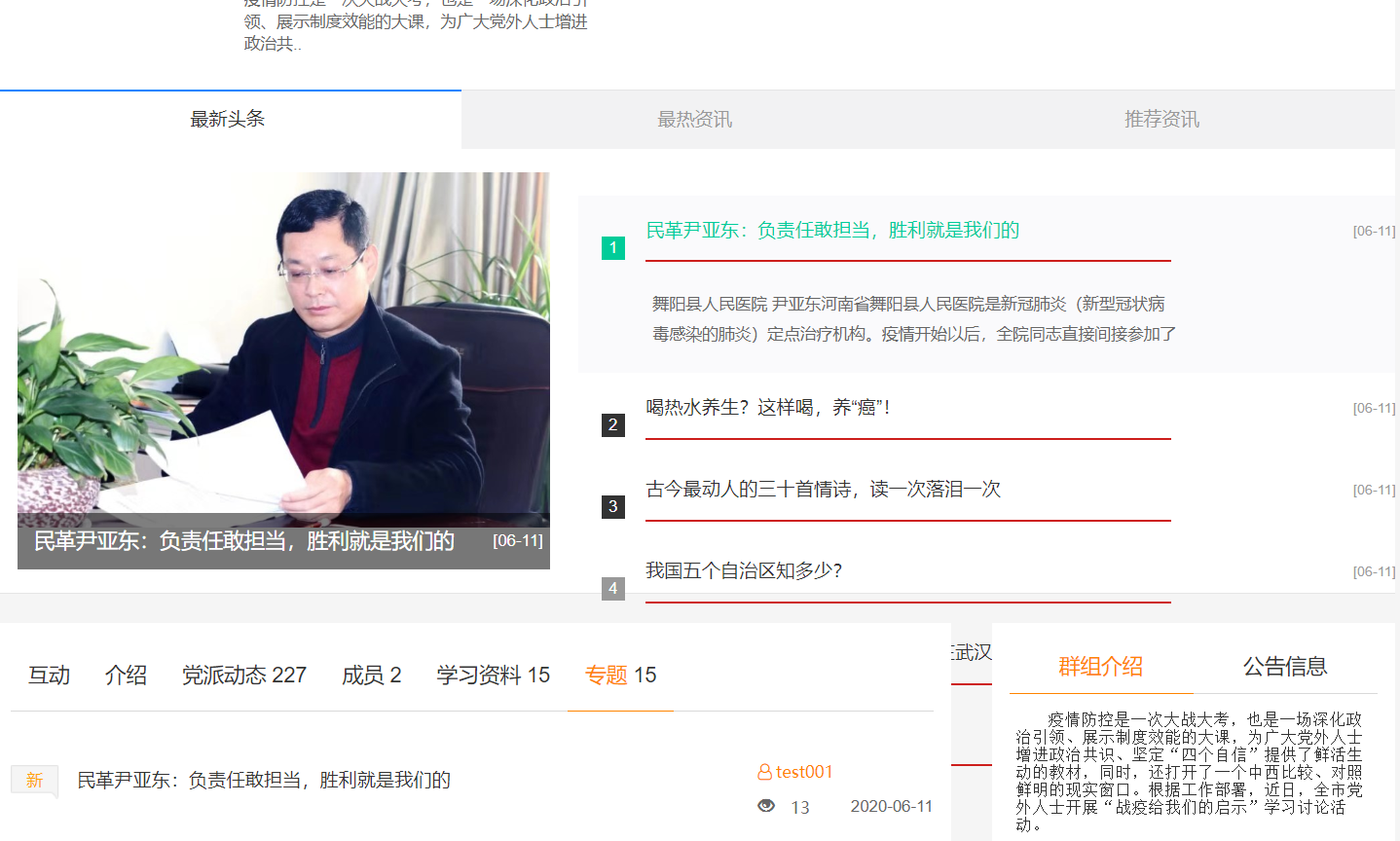This screenshot has height=841, width=1400.
Task: Show the 成员 2 tab
Action: 371,676
